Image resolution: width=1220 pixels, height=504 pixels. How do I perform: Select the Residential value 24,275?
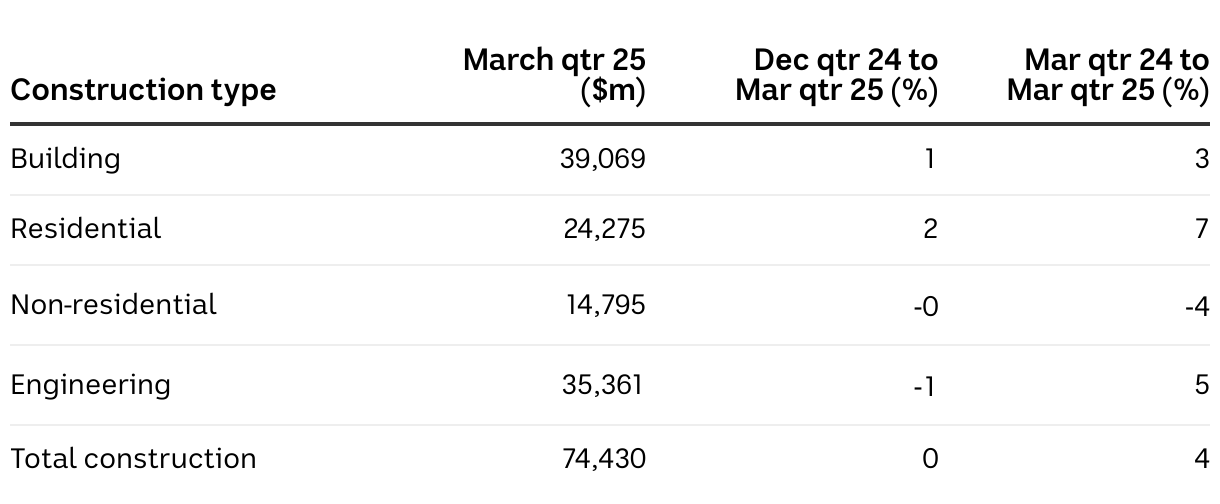[604, 229]
